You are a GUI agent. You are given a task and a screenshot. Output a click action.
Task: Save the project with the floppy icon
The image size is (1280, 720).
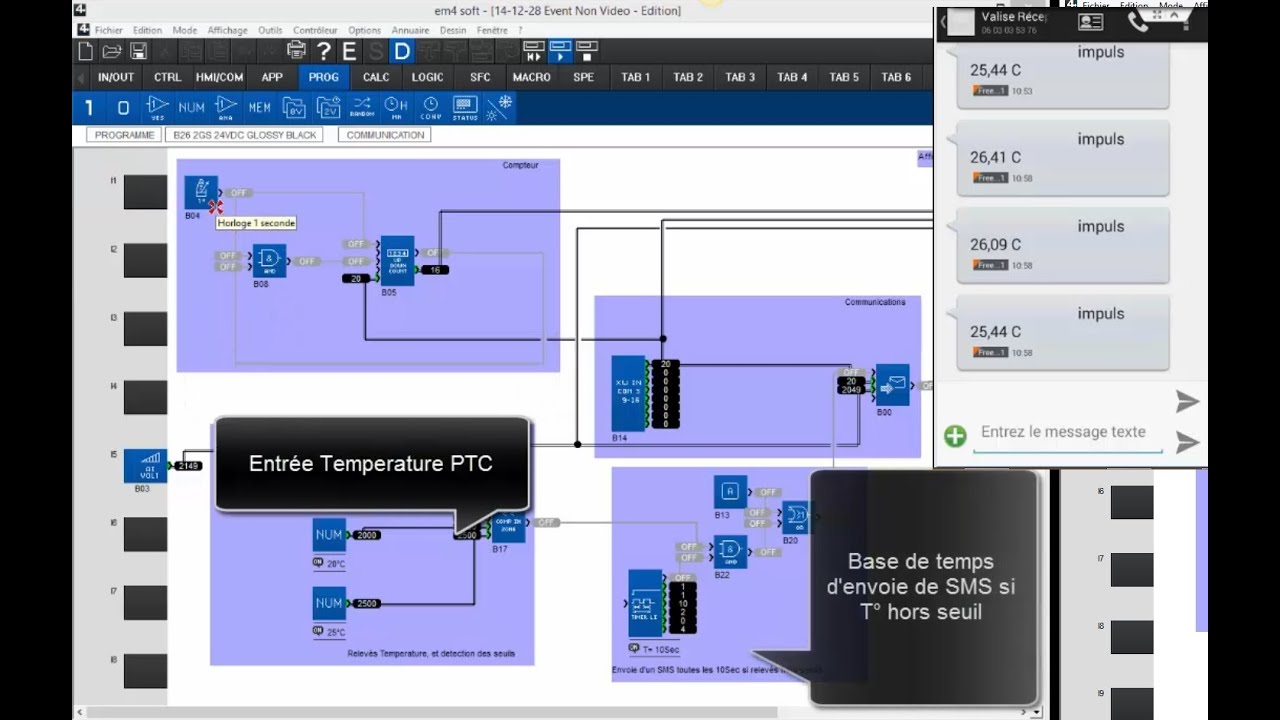[139, 51]
